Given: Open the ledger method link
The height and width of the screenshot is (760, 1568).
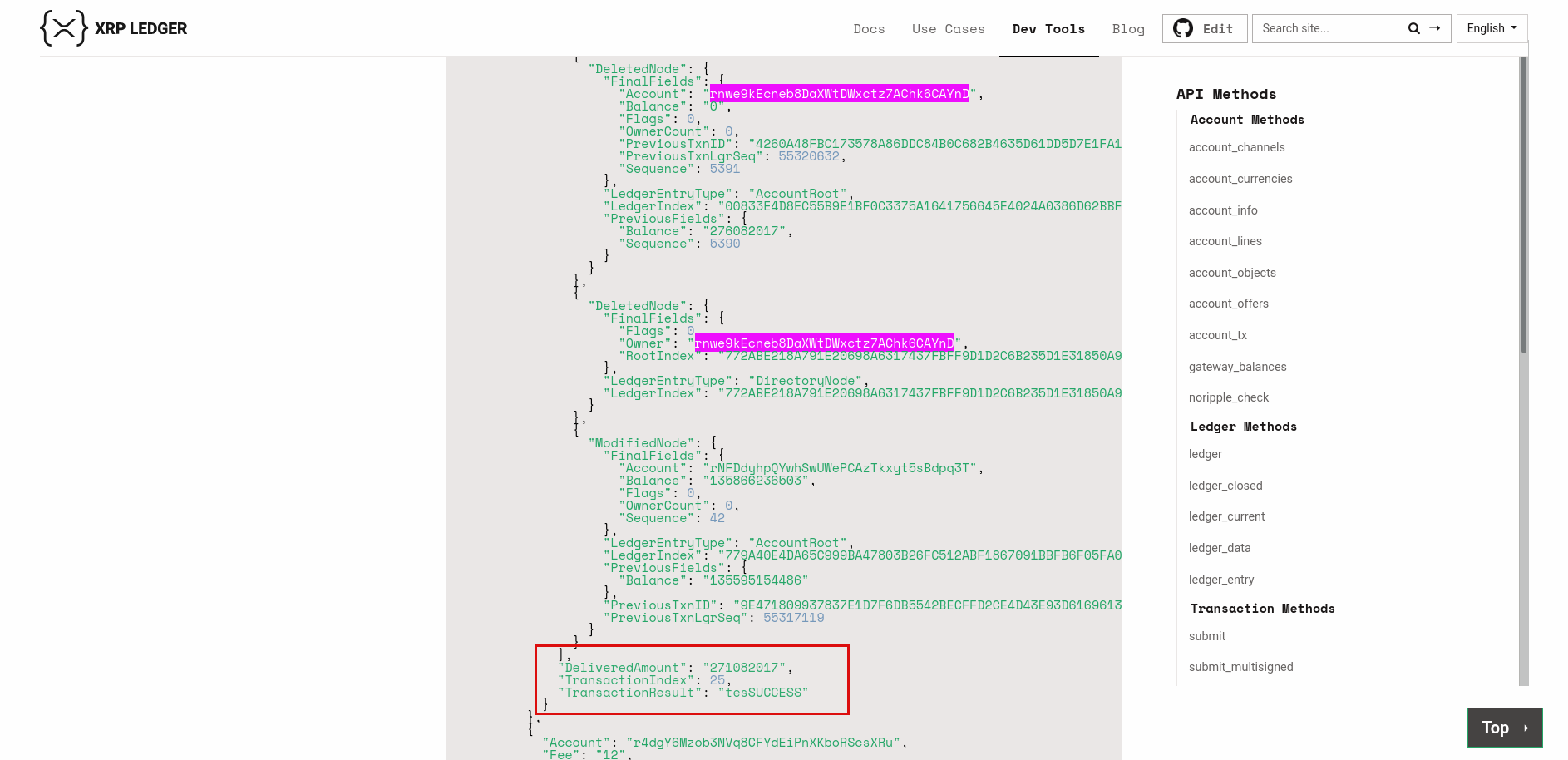Looking at the screenshot, I should tap(1206, 454).
